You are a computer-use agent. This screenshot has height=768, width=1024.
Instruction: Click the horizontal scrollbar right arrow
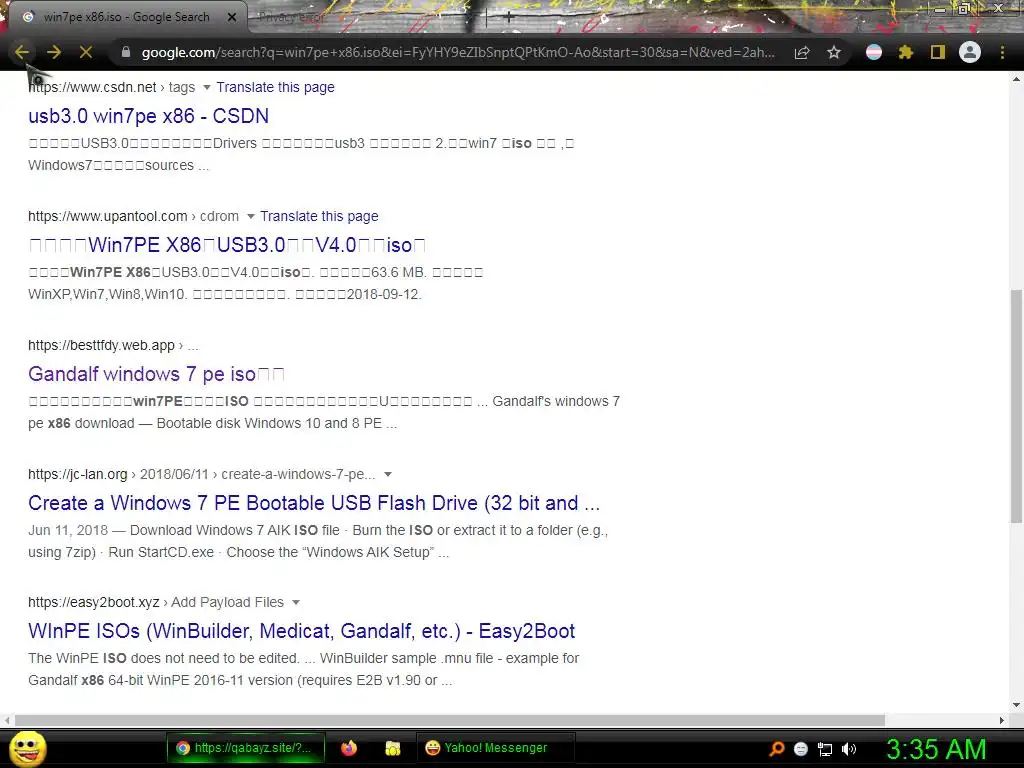tap(1002, 720)
